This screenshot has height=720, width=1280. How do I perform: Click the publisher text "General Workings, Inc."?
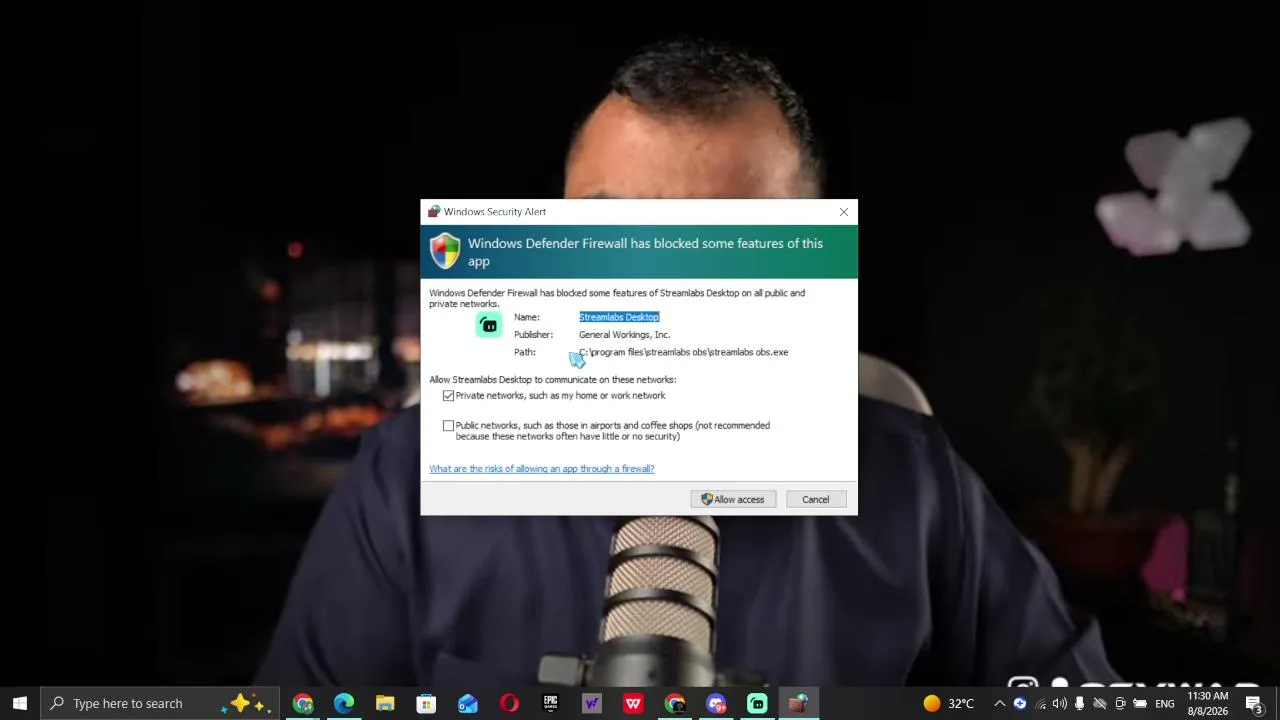pos(624,335)
